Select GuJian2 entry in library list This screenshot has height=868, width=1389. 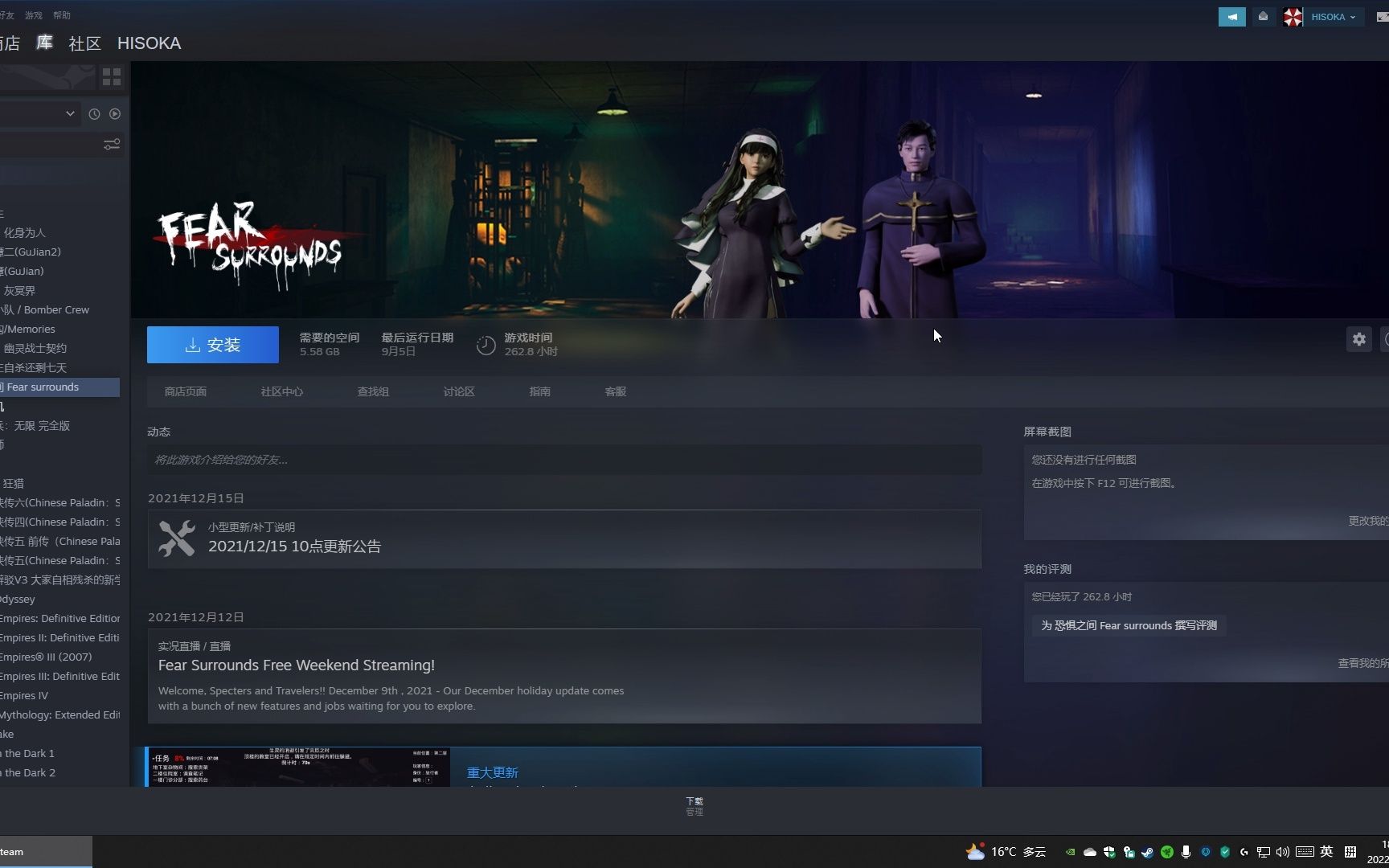pyautogui.click(x=31, y=252)
